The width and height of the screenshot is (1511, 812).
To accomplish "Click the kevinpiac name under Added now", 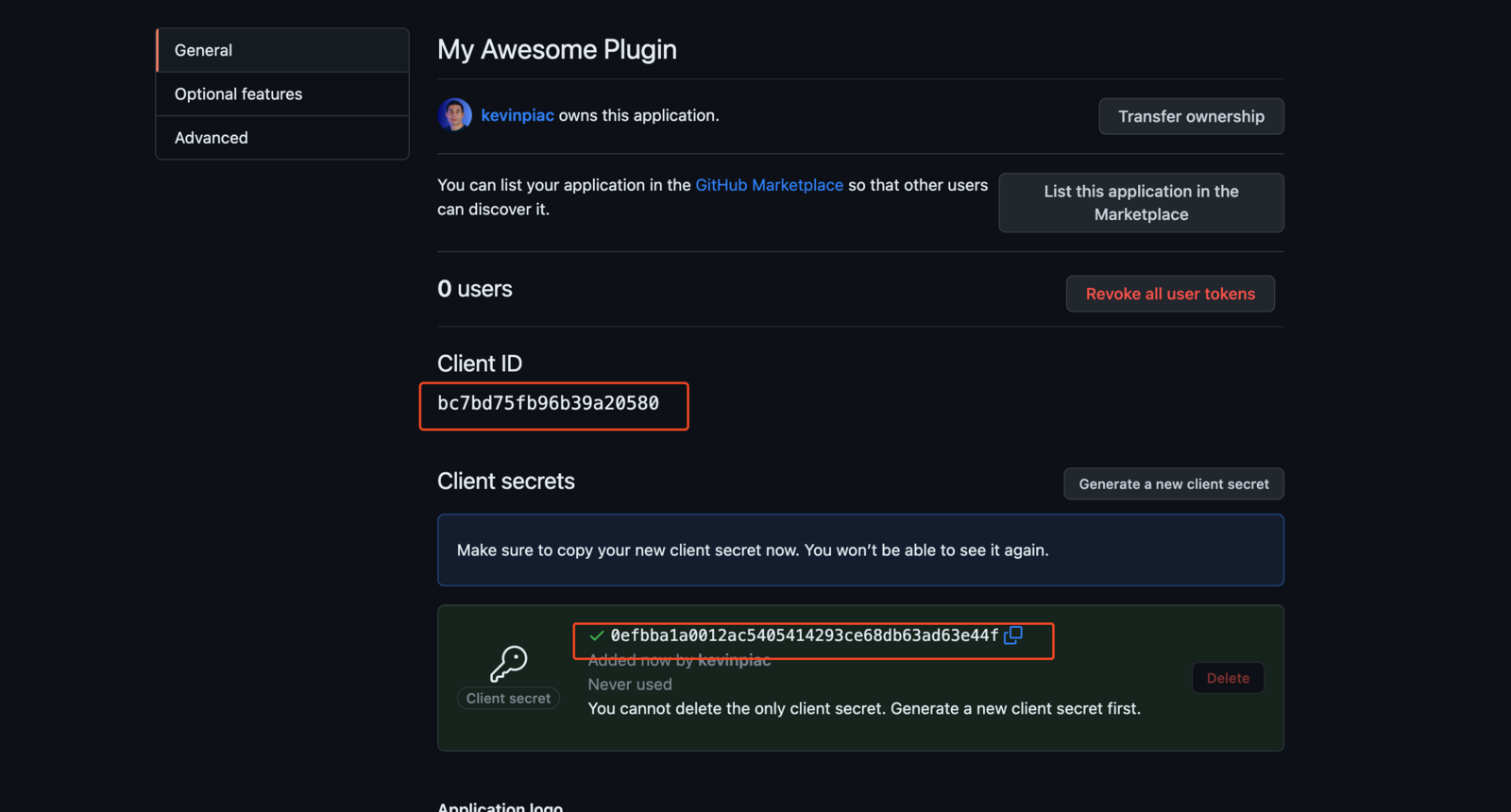I will tap(734, 660).
